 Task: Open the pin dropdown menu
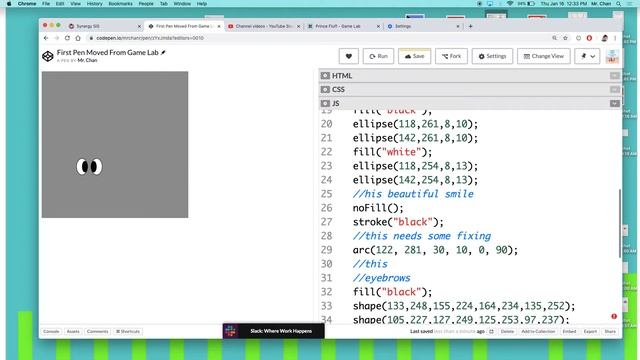(587, 56)
